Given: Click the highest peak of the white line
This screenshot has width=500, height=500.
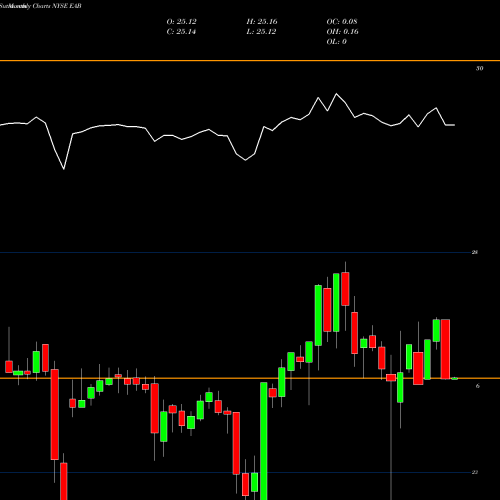Looking at the screenshot, I should 336,94.
